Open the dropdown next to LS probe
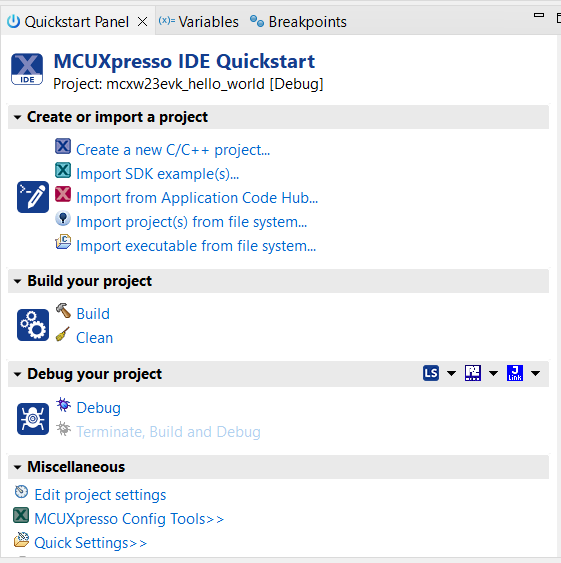Screen dimensions: 561x563 pos(451,373)
